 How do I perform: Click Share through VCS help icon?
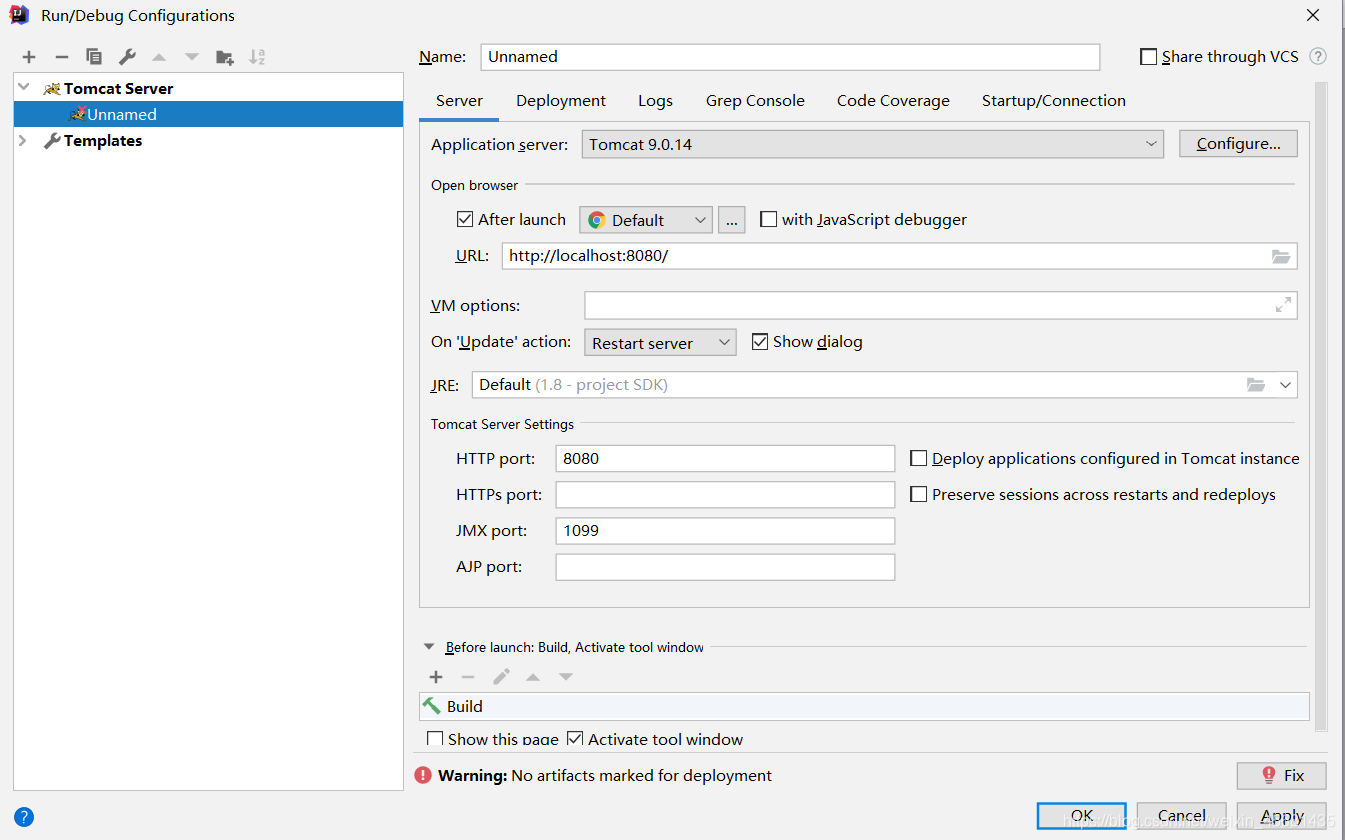pyautogui.click(x=1318, y=56)
